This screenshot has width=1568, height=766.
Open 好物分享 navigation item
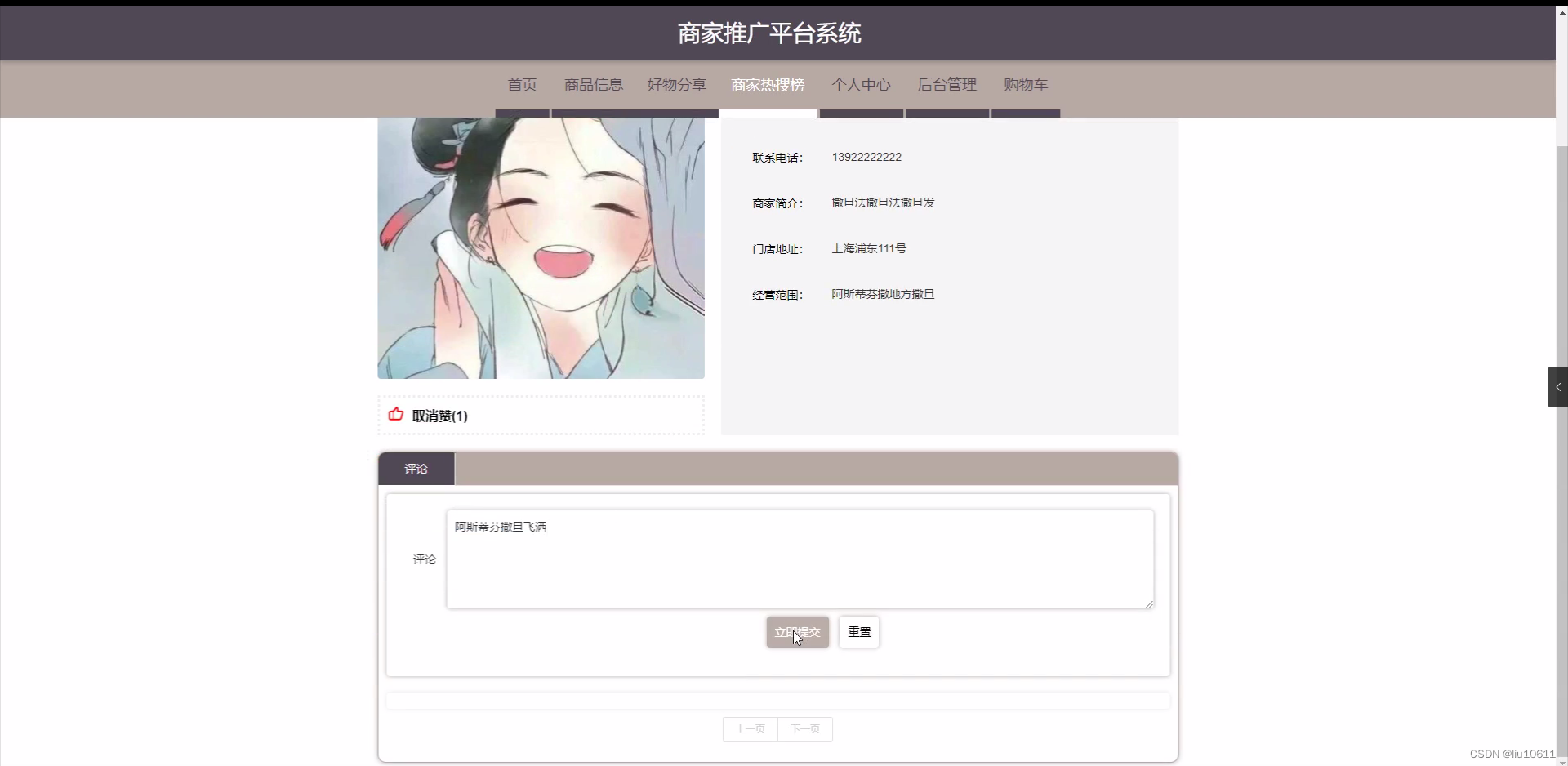coord(677,85)
